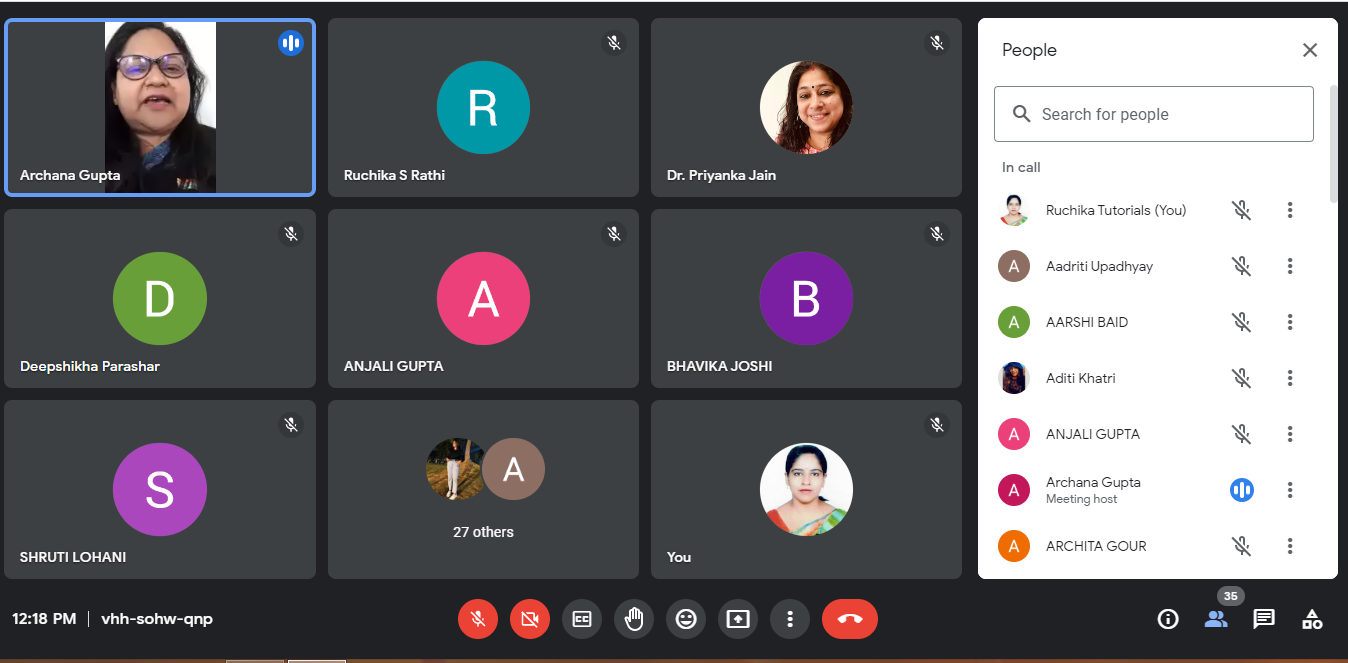Open the activities shapes icon
1348x663 pixels.
[1312, 619]
